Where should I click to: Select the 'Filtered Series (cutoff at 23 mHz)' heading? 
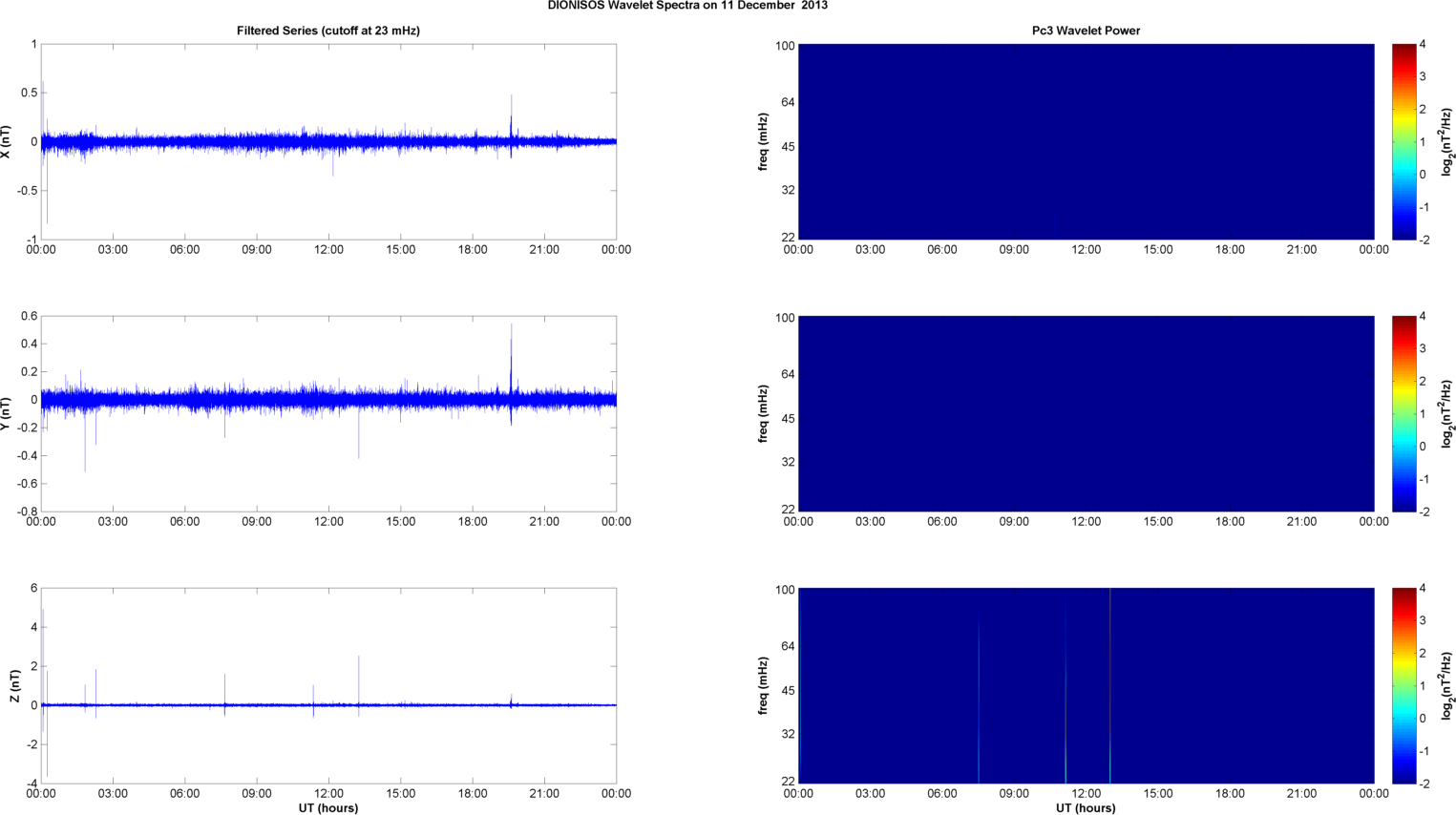[328, 31]
